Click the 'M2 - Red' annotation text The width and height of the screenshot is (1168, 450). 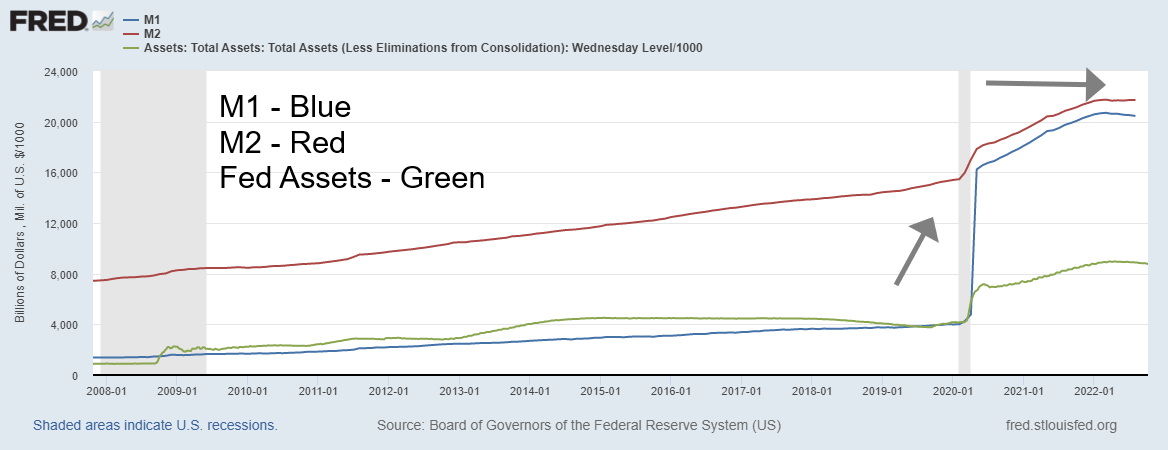pyautogui.click(x=282, y=143)
